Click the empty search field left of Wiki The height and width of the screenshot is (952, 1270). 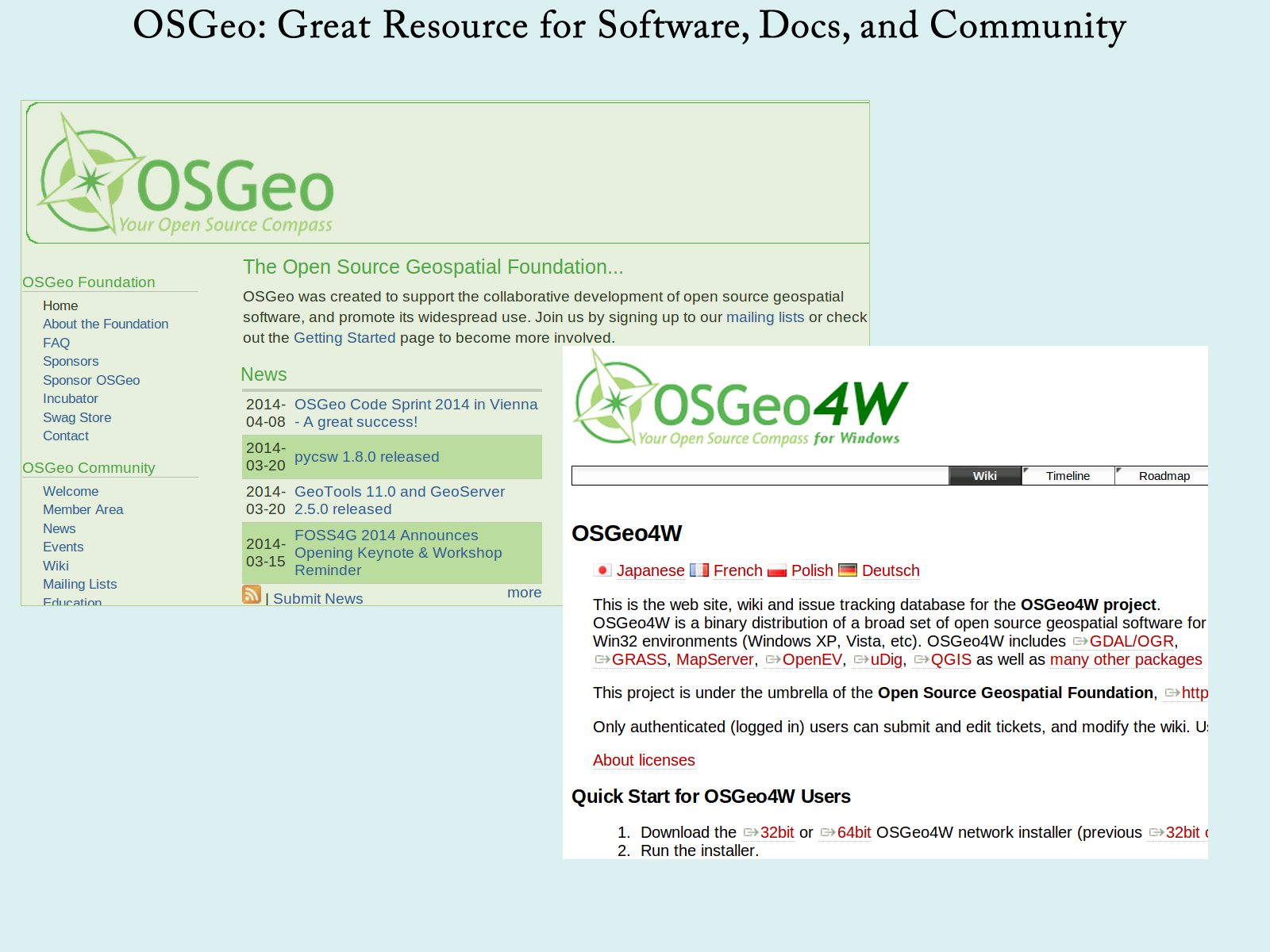pos(760,476)
